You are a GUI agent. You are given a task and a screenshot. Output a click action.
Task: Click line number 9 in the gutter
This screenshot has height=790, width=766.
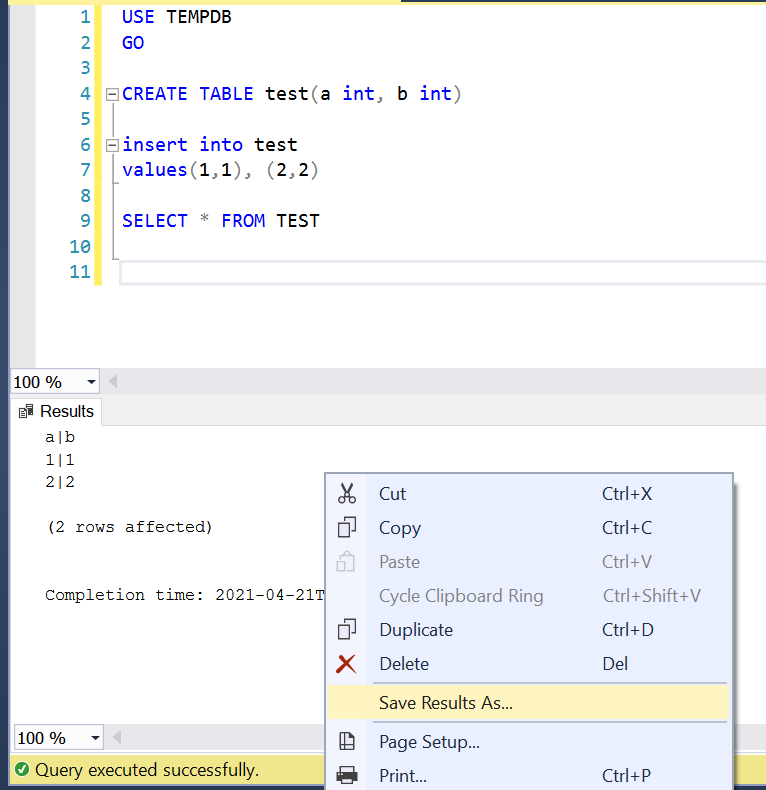tap(85, 221)
